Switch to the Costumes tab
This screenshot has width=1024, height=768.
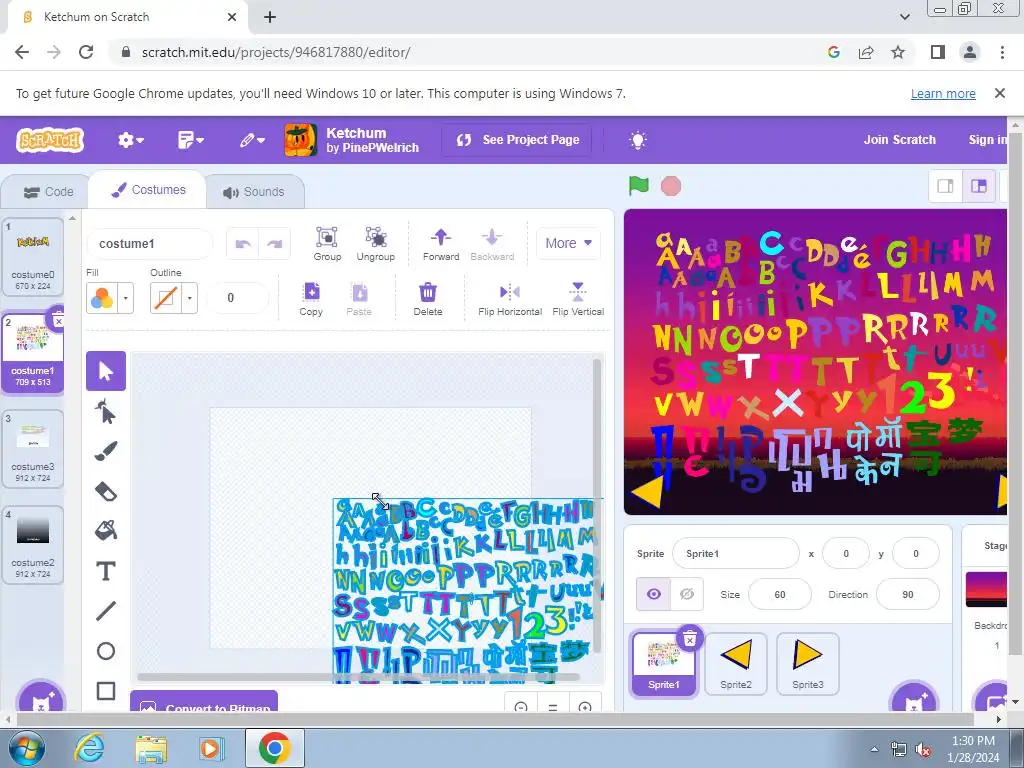click(148, 190)
